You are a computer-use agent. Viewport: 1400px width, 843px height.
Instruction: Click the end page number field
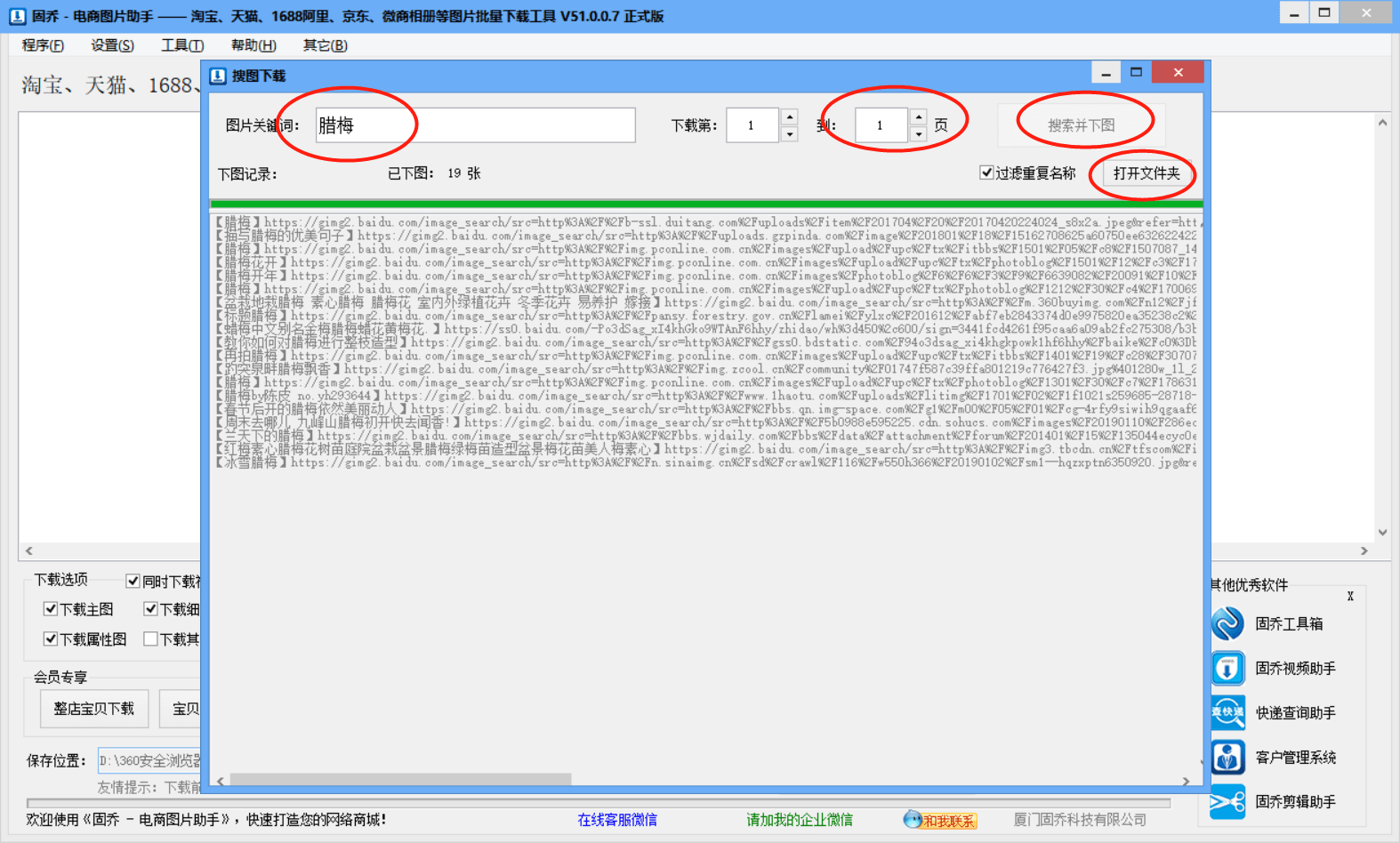(x=881, y=125)
